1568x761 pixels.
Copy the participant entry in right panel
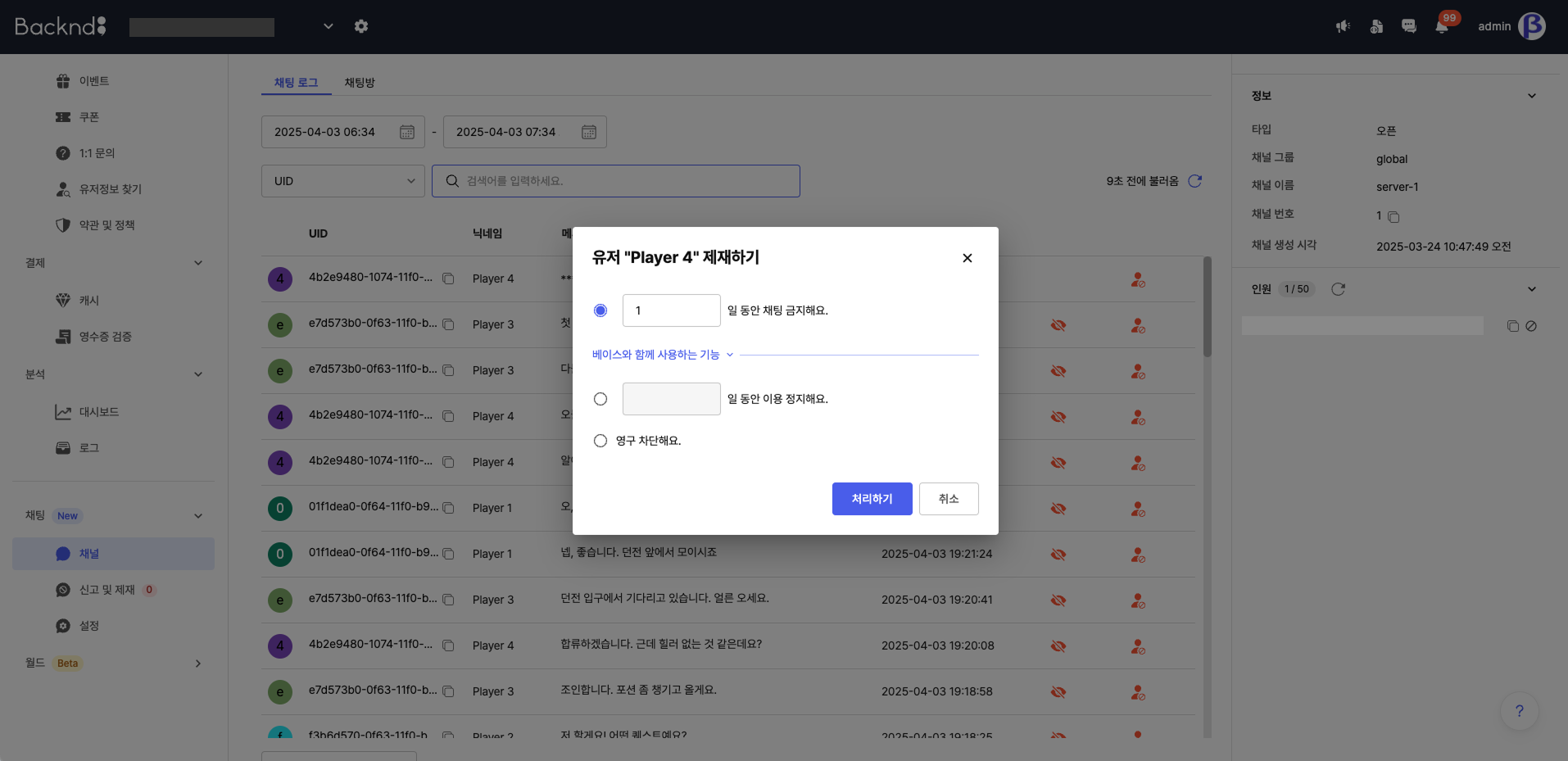pyautogui.click(x=1513, y=326)
